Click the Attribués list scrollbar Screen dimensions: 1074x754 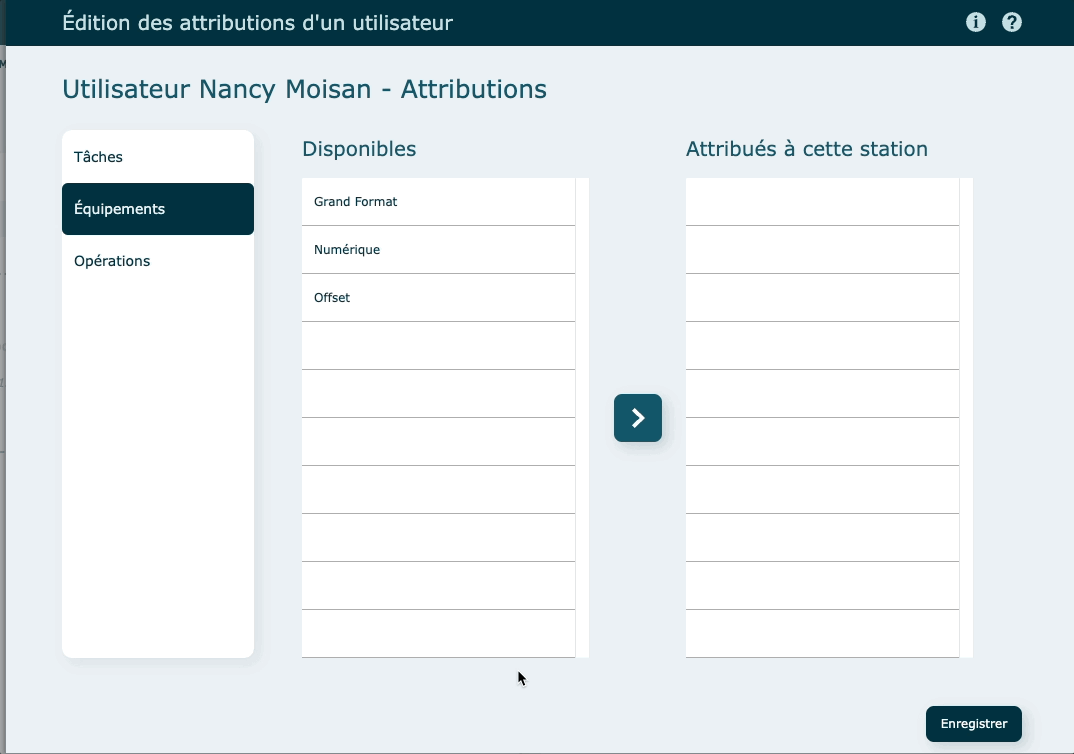click(x=966, y=417)
